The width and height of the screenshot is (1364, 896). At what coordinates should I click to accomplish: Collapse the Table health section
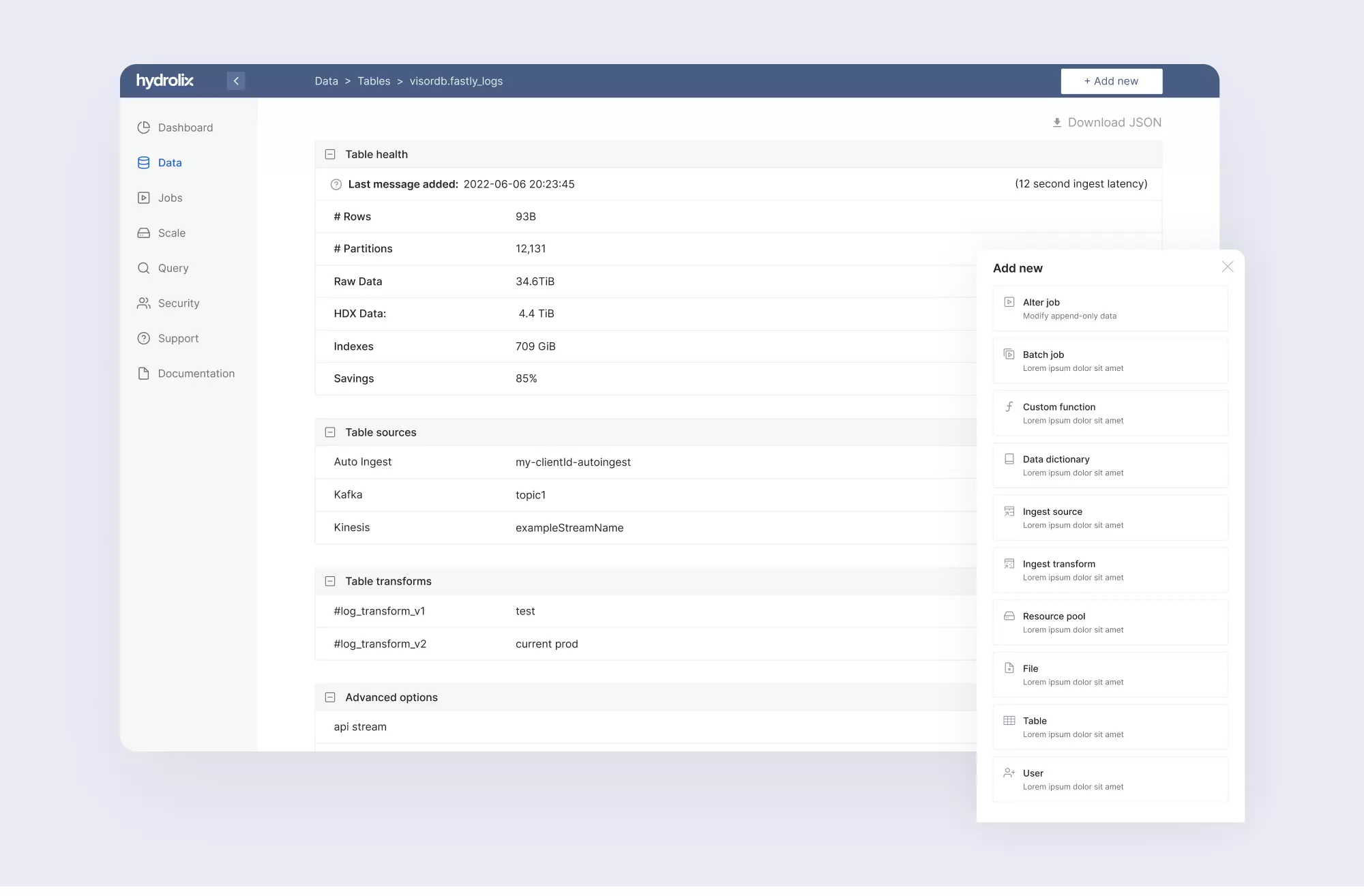[x=330, y=155]
